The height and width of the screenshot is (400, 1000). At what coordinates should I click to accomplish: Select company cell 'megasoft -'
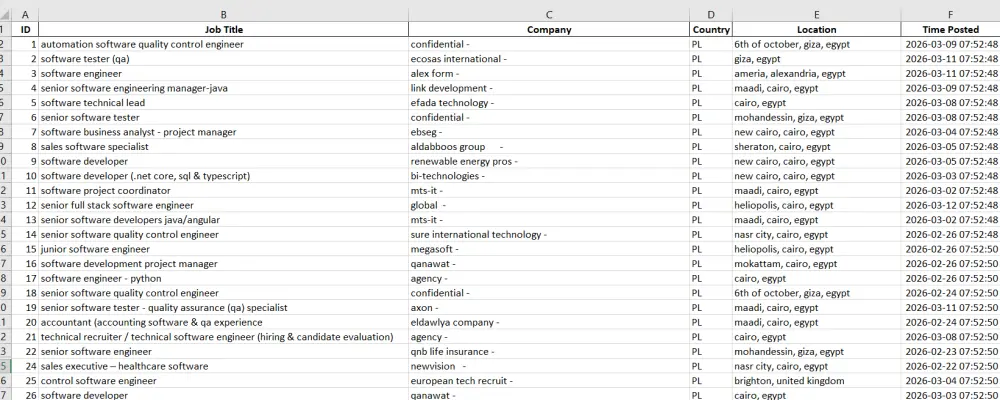click(549, 250)
